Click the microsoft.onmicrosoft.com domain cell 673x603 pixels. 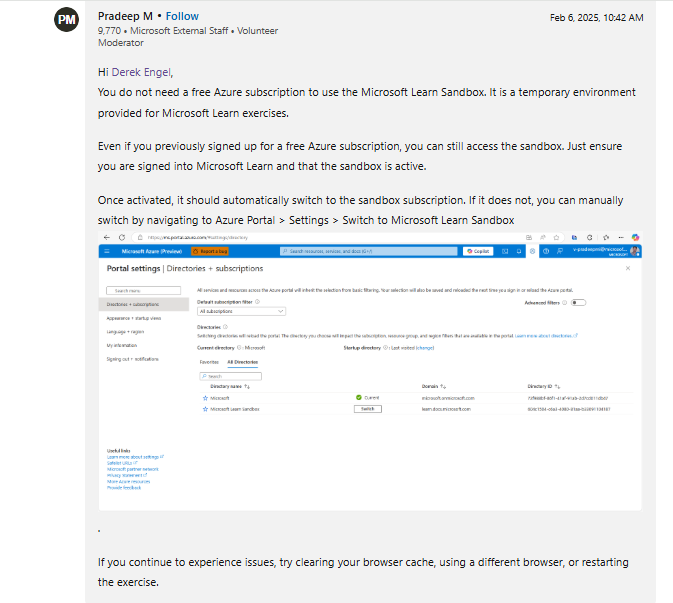(448, 398)
